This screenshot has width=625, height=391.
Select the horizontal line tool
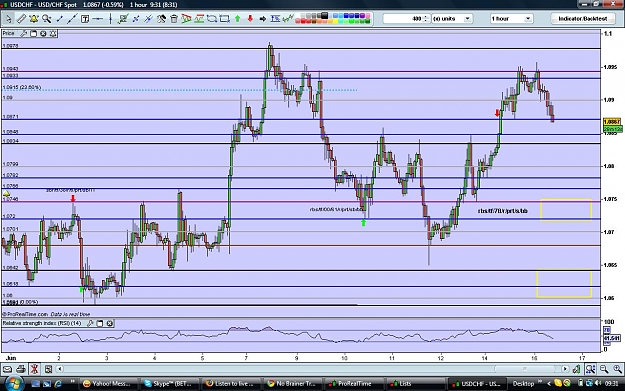click(x=98, y=19)
